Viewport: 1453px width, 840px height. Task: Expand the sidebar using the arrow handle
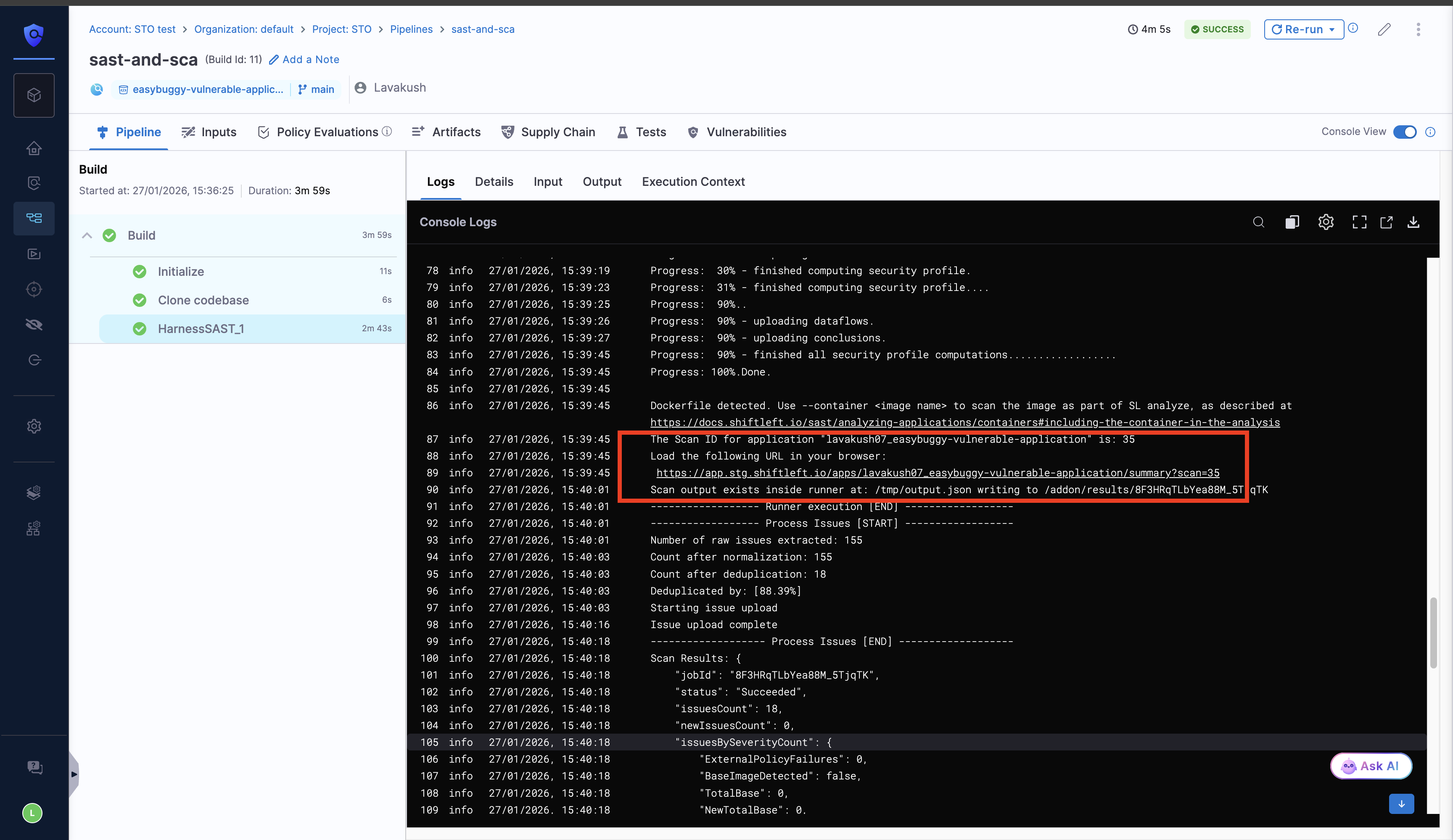point(74,774)
